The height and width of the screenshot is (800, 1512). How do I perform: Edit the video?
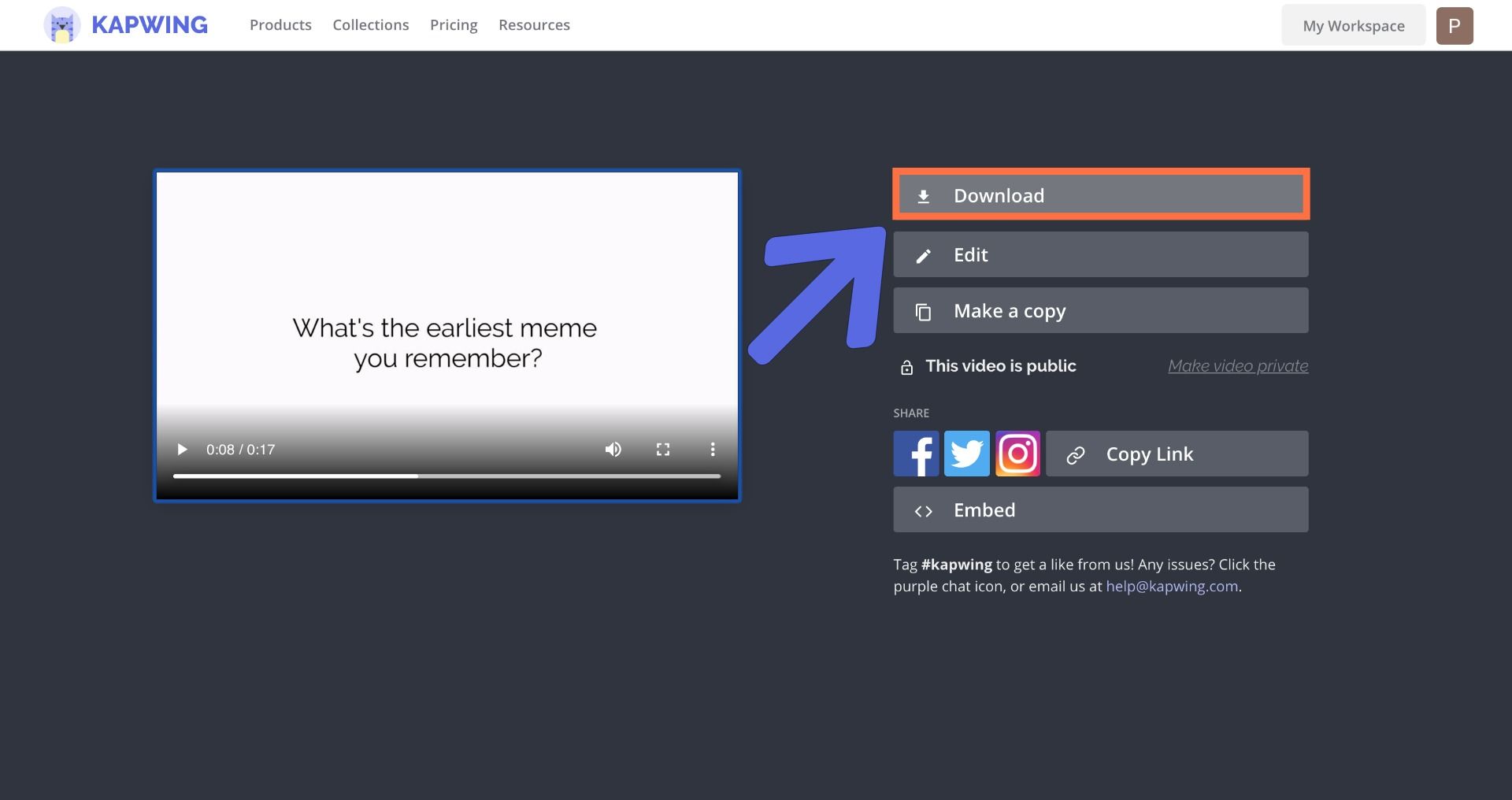[1100, 254]
